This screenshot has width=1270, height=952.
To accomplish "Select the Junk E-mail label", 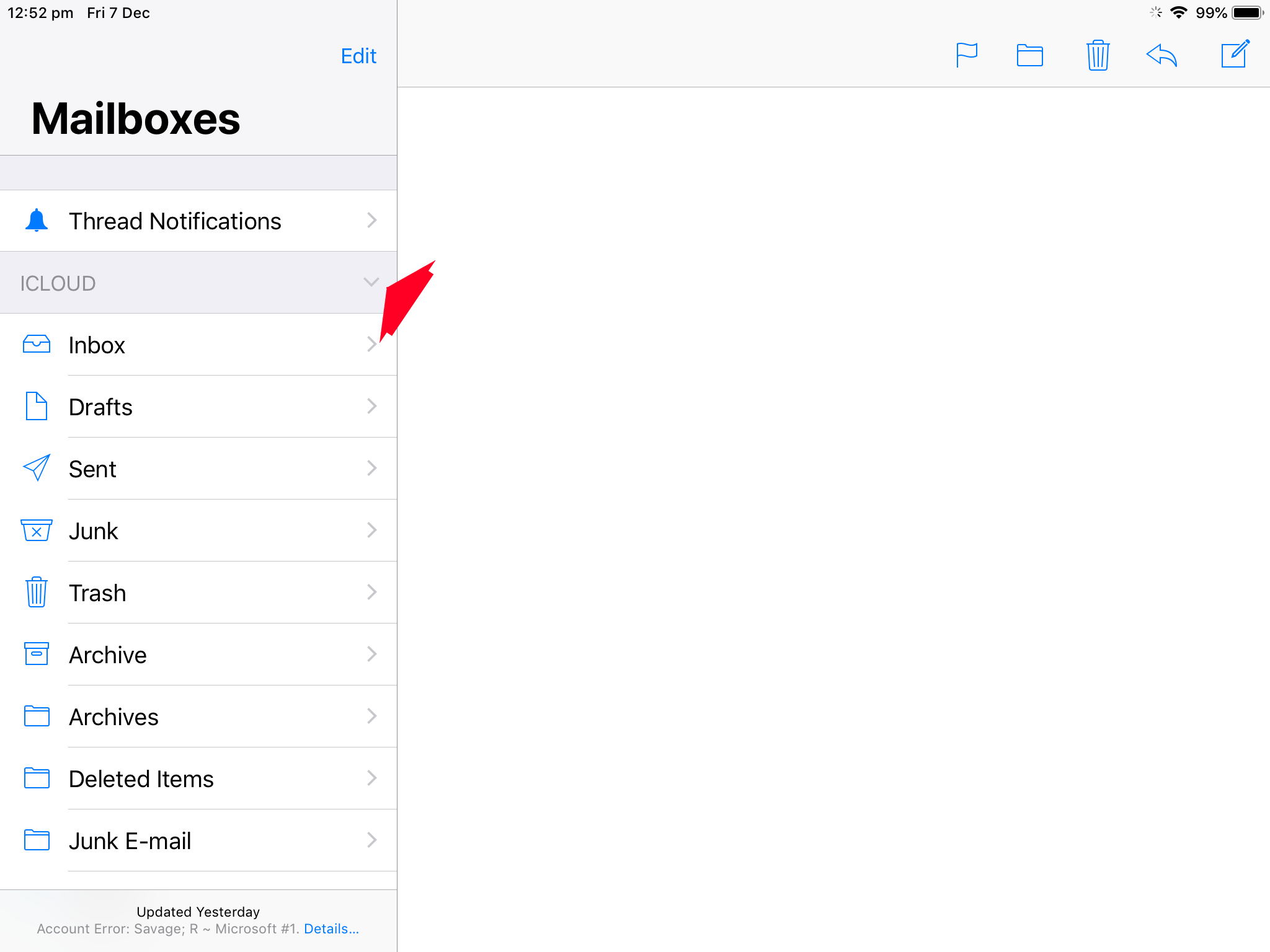I will point(130,841).
